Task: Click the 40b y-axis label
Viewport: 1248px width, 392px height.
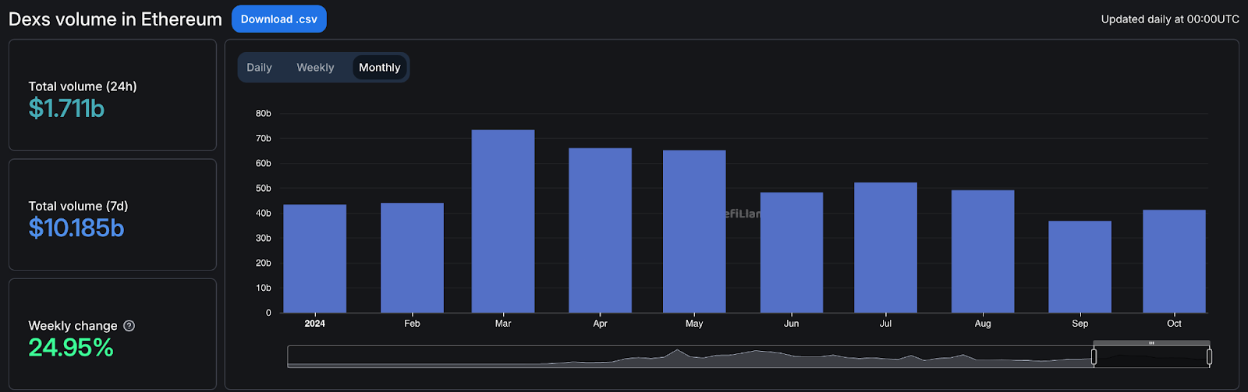Action: (x=263, y=213)
